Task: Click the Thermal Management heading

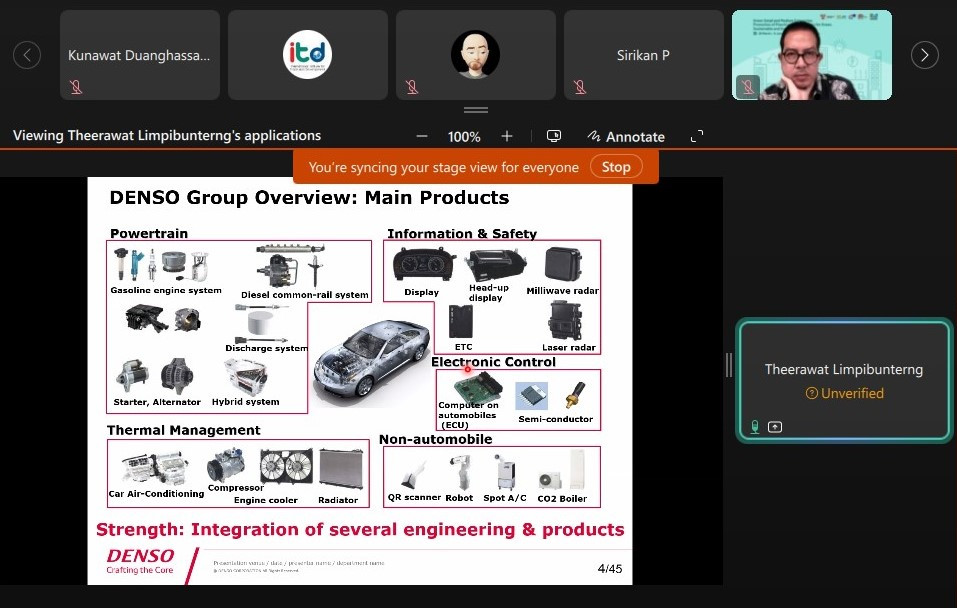Action: (x=184, y=430)
